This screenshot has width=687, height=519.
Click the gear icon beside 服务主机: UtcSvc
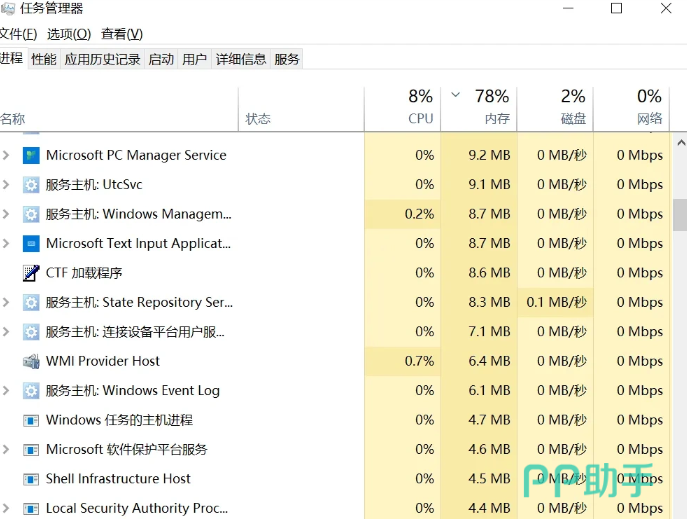[x=31, y=185]
